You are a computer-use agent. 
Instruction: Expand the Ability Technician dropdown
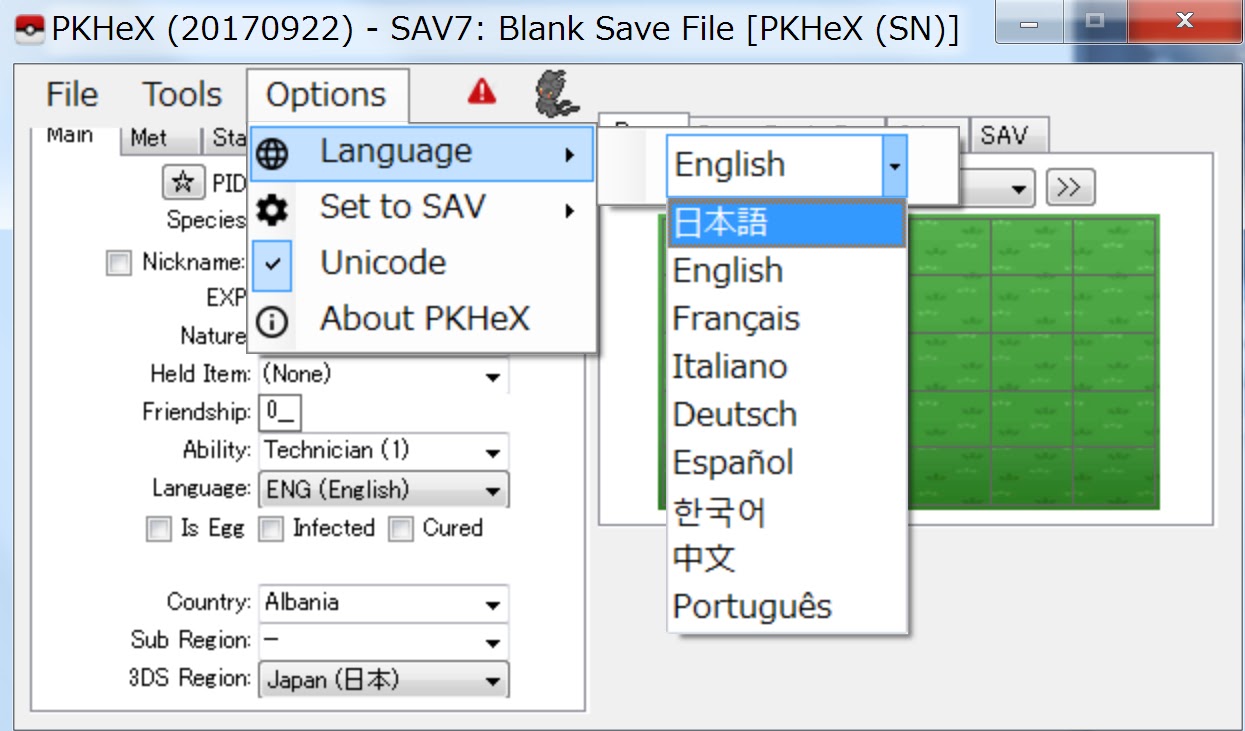coord(493,452)
